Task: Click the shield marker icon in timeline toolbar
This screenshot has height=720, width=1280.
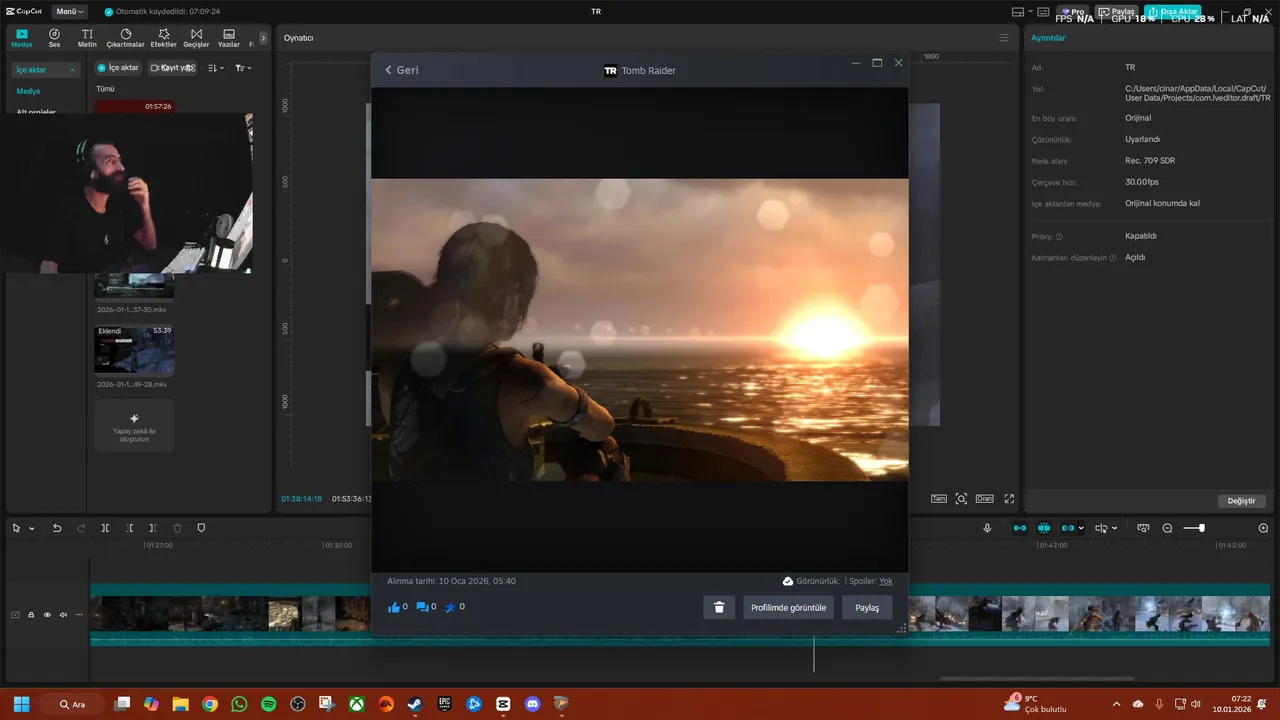Action: (x=201, y=528)
